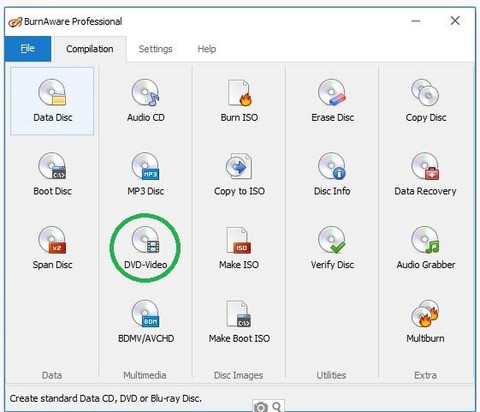This screenshot has height=412, width=480.
Task: Start the DVD-Video compilation
Action: tap(146, 248)
